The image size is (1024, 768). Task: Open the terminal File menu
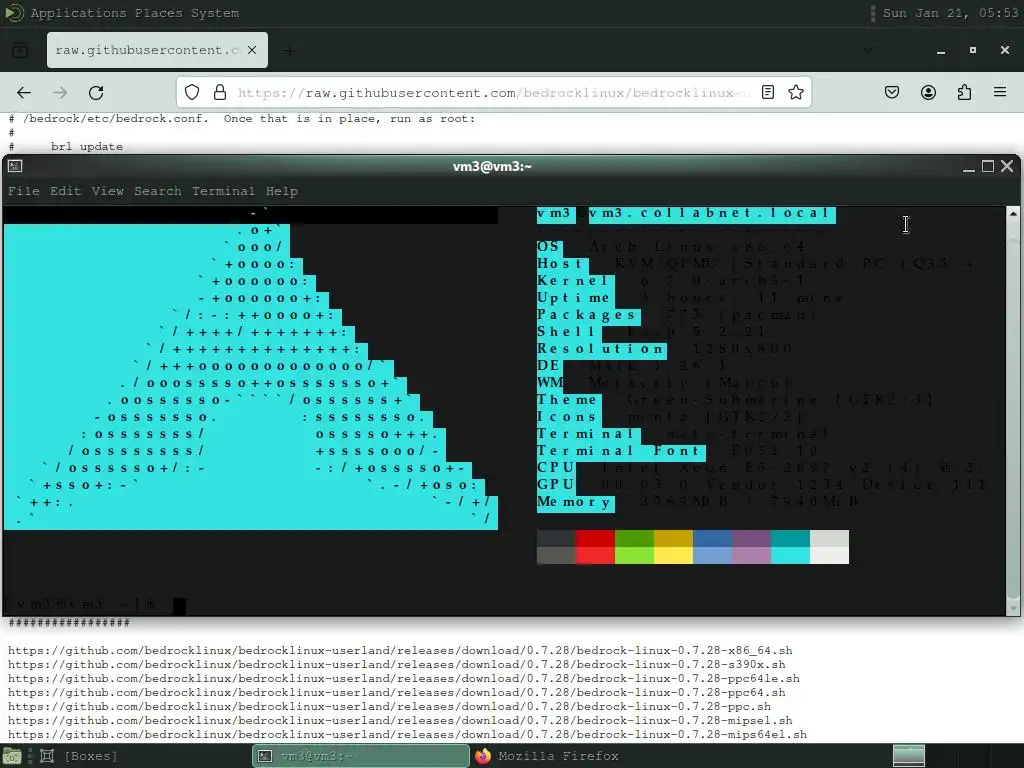(24, 191)
